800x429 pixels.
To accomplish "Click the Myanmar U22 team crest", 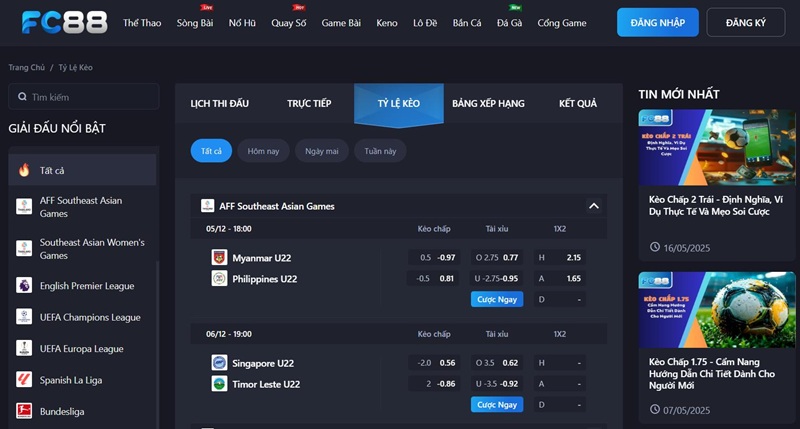I will (x=219, y=258).
